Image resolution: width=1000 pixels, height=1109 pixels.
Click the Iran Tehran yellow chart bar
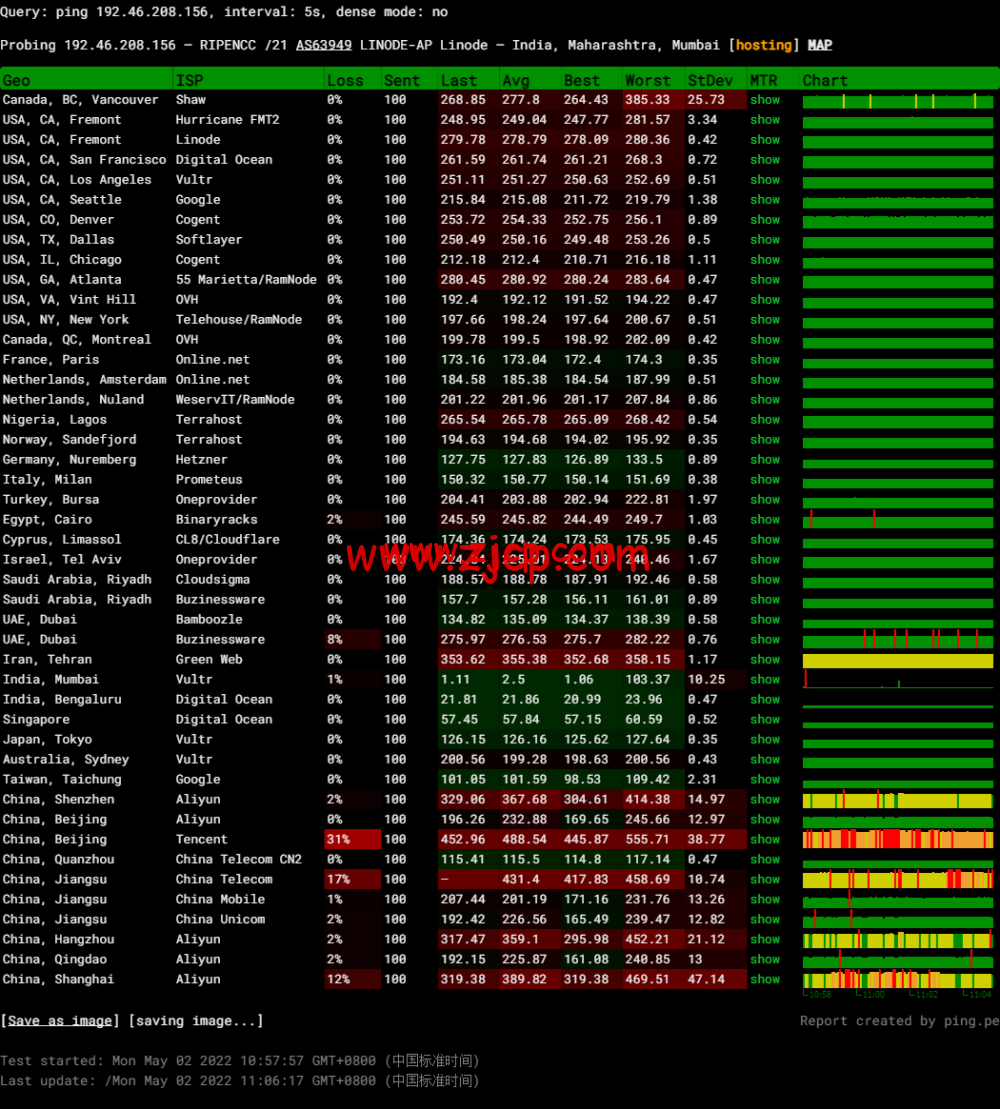tap(897, 661)
